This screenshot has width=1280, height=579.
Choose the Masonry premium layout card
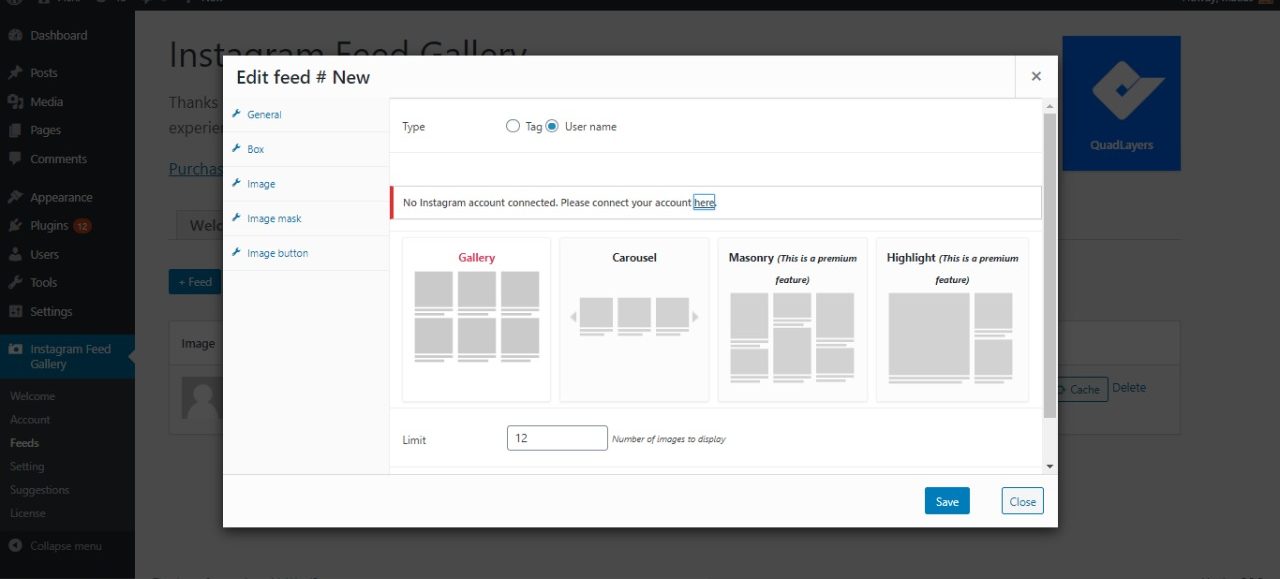click(792, 319)
